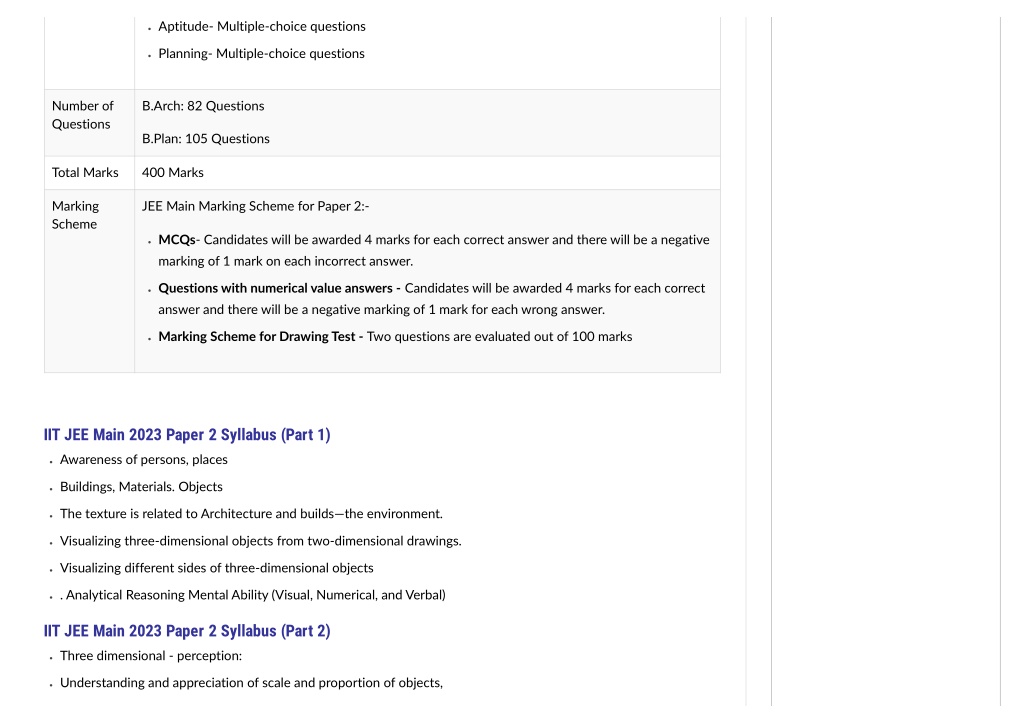Click 'Understanding and appreciation of scale' bullet
This screenshot has height=723, width=1024.
[251, 683]
